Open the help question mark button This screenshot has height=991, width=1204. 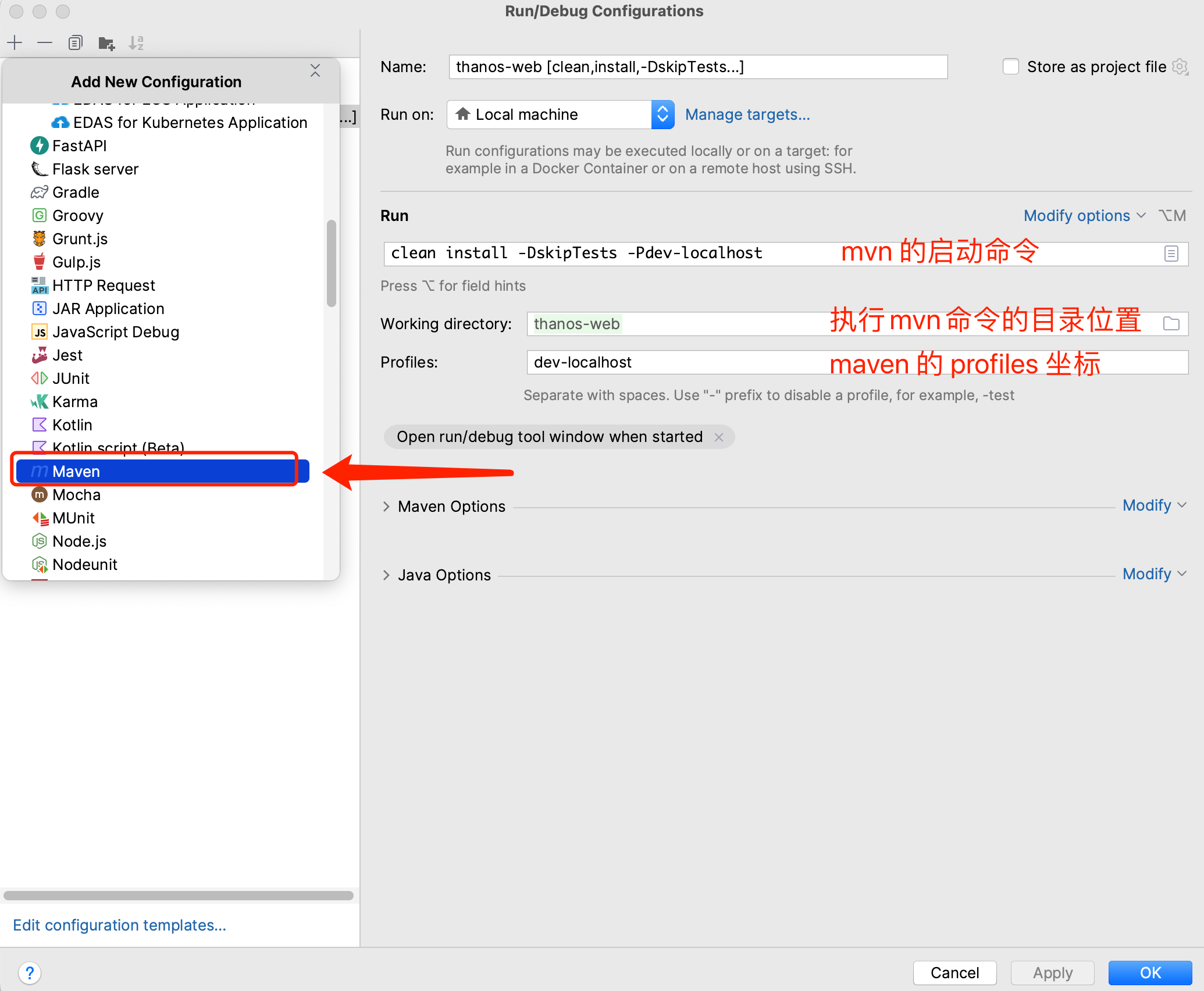(x=30, y=972)
